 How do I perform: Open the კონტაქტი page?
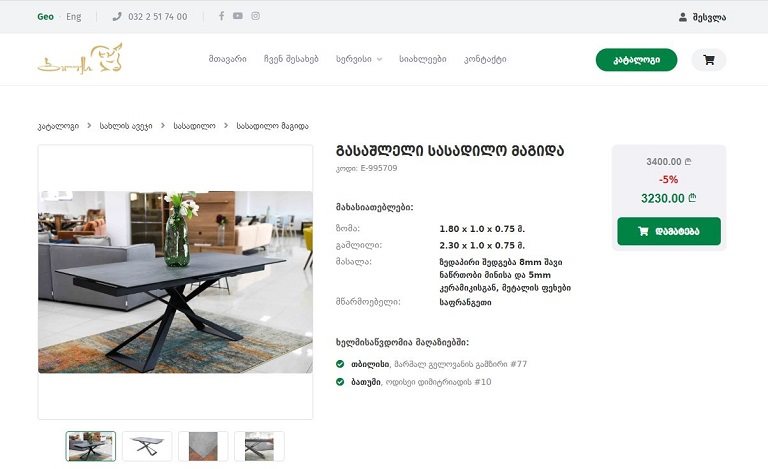pos(485,59)
